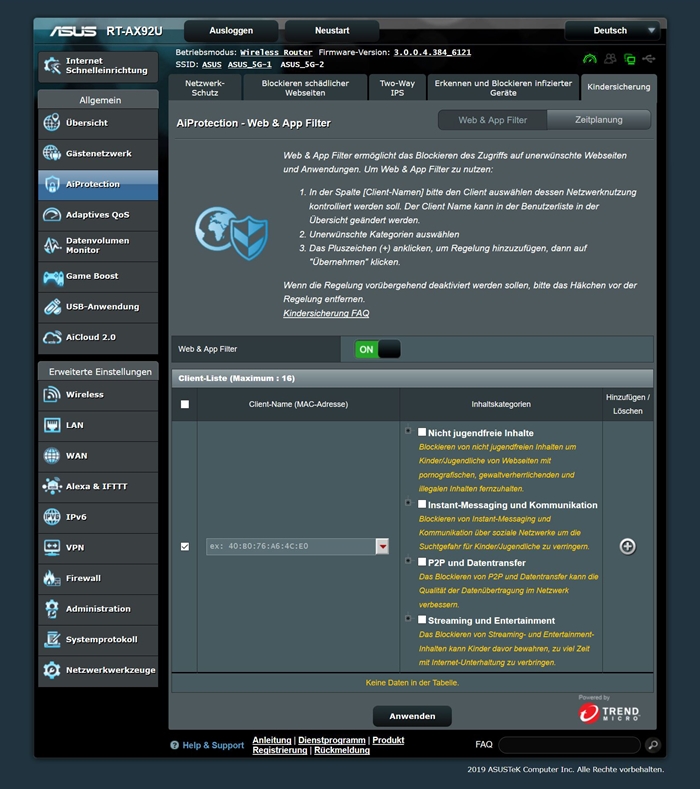Screen dimensions: 700x789
Task: Open the Registrierung footer link
Action: [280, 750]
